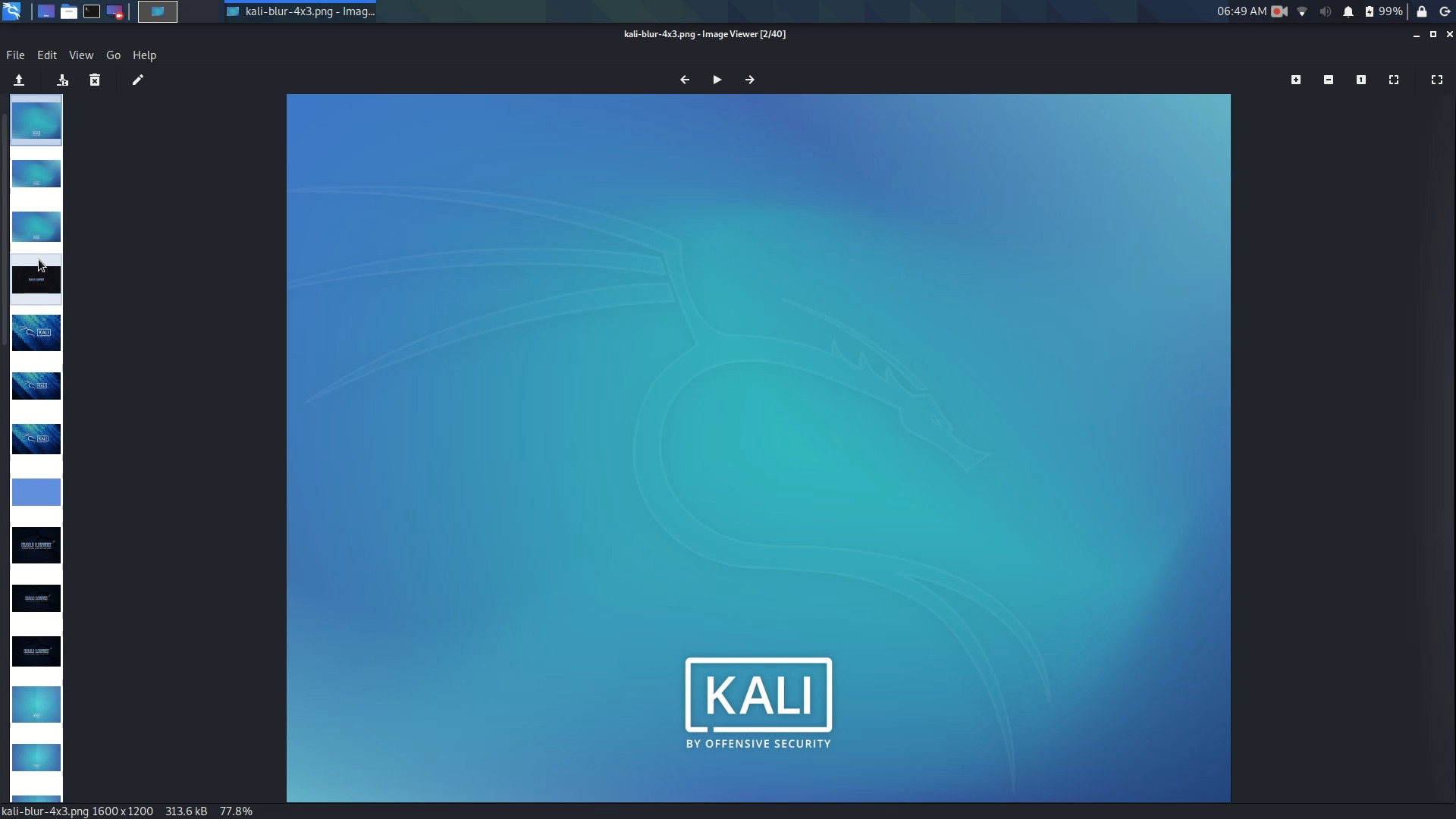Select the second teal blur thumbnail
Image resolution: width=1456 pixels, height=819 pixels.
point(36,174)
